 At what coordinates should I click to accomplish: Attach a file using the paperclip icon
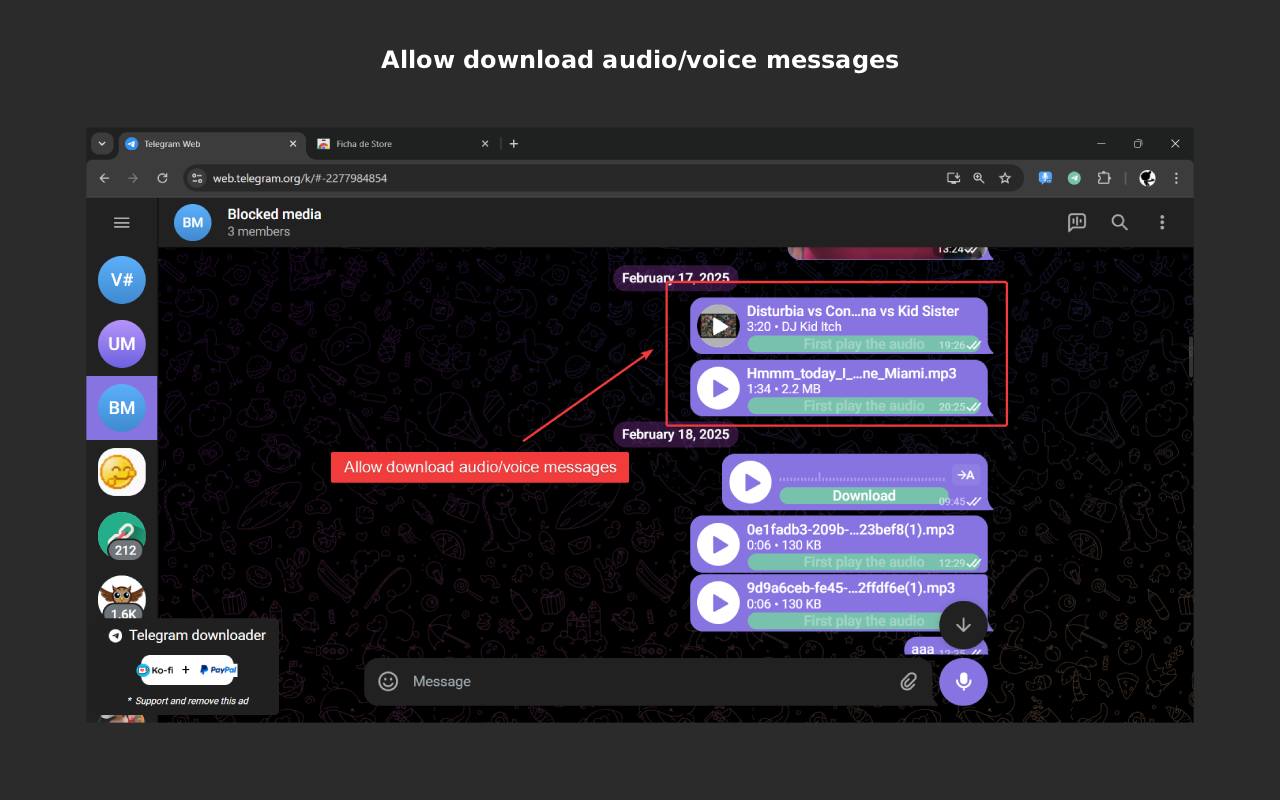click(x=909, y=681)
